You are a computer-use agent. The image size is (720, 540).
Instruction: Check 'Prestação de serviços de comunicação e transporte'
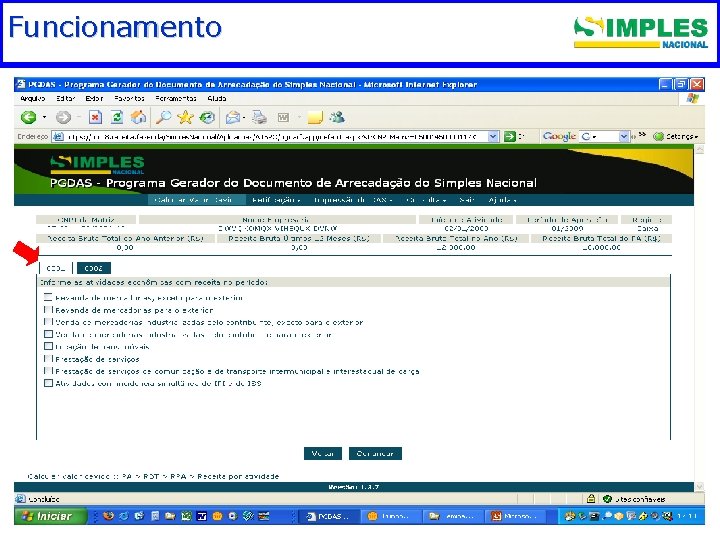point(48,370)
